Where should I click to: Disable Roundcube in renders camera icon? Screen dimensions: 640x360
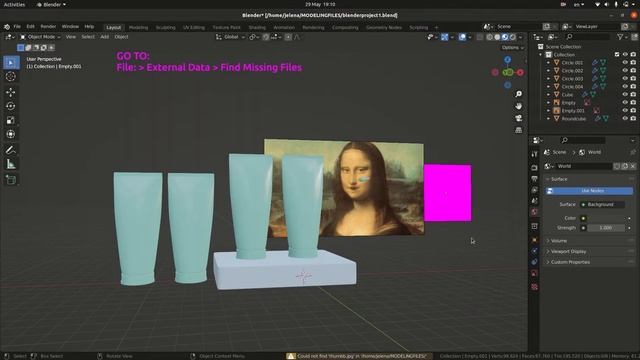(633, 119)
